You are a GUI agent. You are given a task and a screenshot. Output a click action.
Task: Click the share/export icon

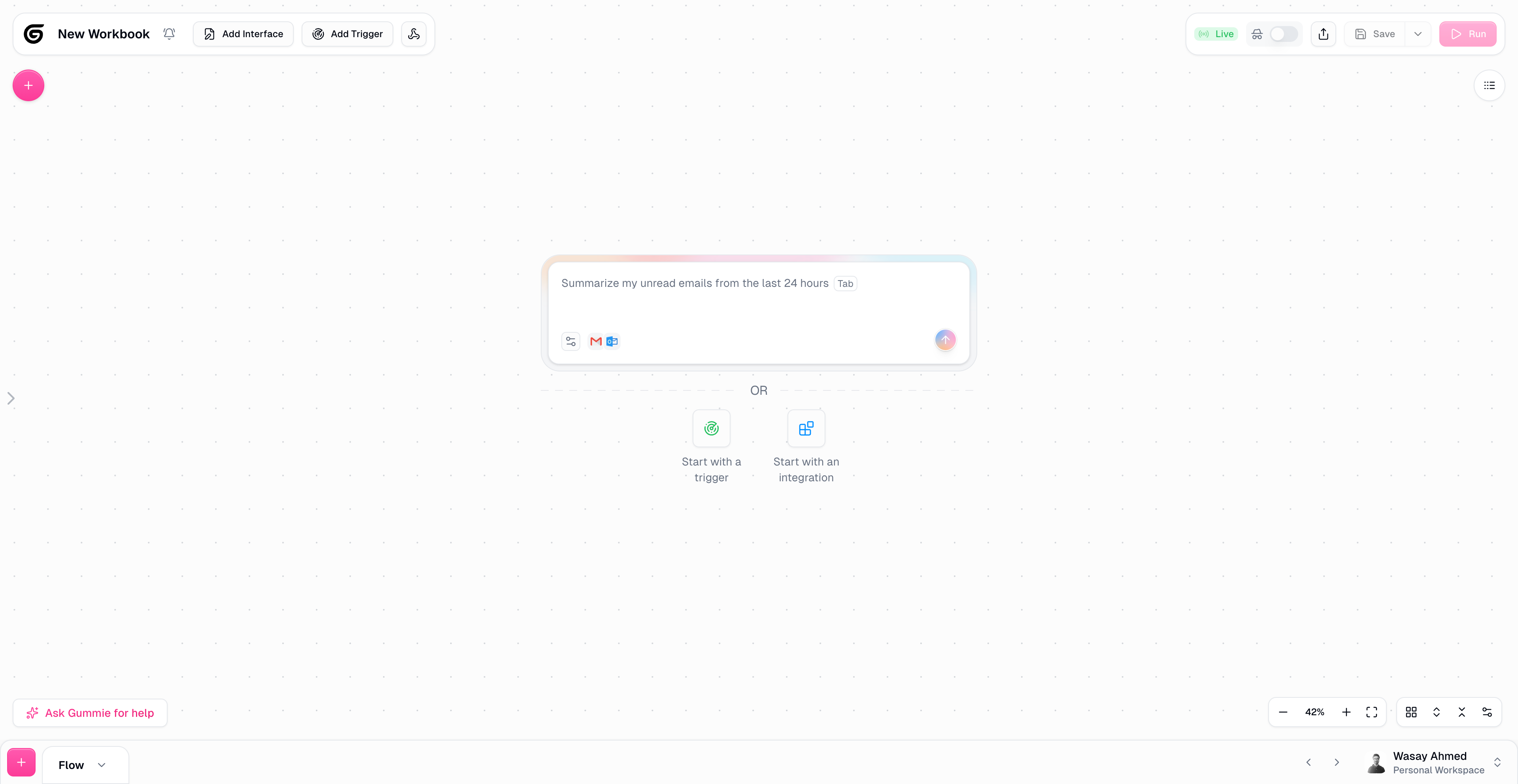(x=1323, y=34)
